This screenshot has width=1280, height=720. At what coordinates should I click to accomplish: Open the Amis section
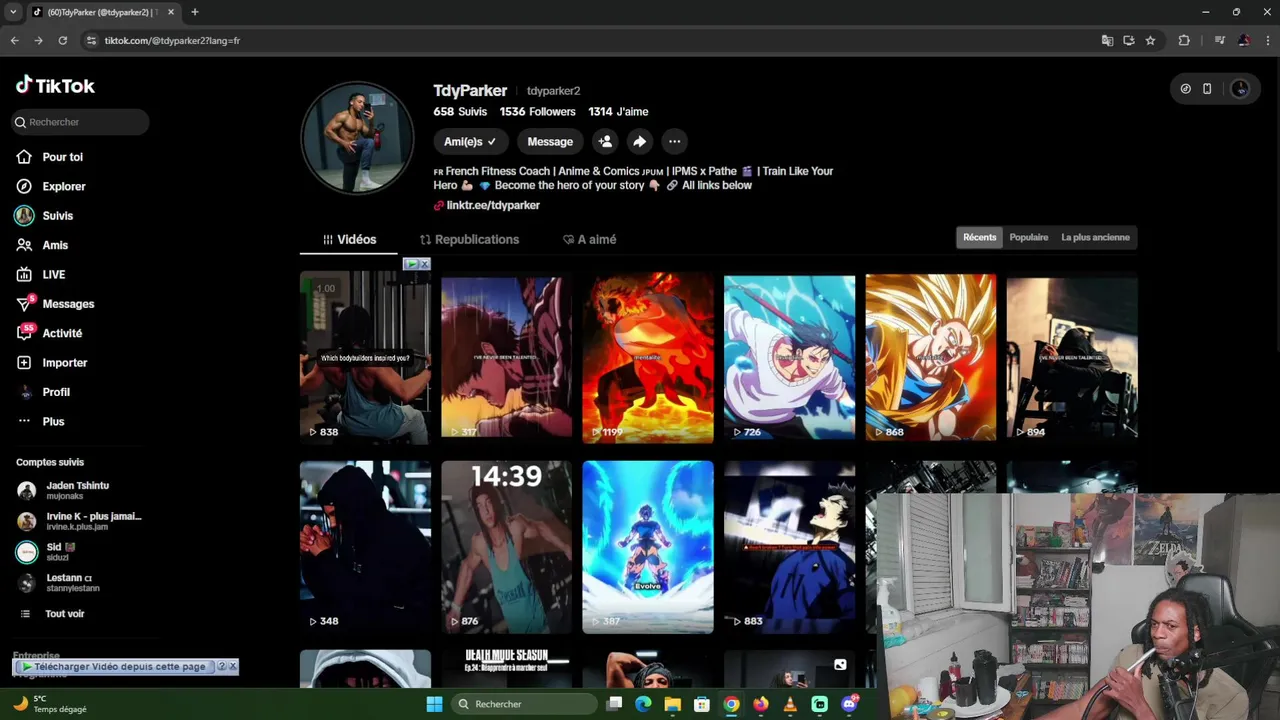tap(55, 245)
